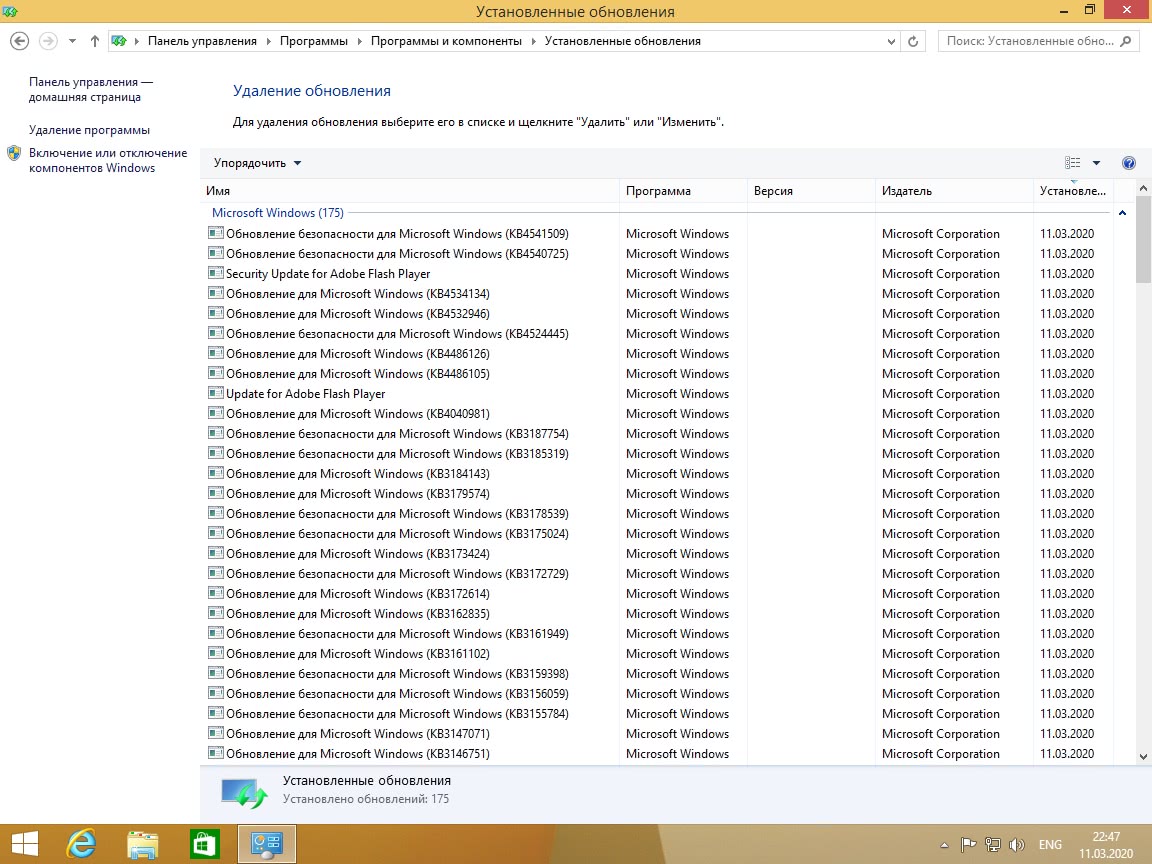1152x864 pixels.
Task: Open the Удаление программы link
Action: coord(89,130)
